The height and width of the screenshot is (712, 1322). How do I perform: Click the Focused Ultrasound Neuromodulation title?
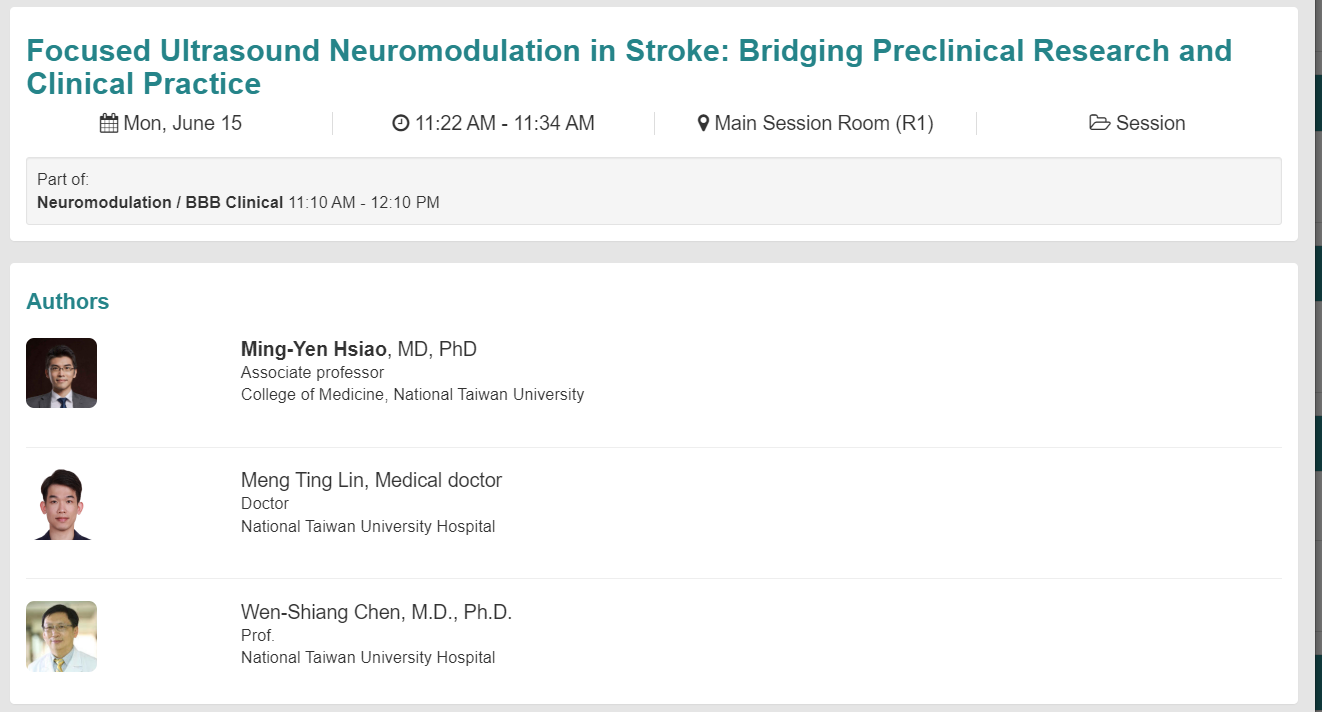(x=629, y=67)
